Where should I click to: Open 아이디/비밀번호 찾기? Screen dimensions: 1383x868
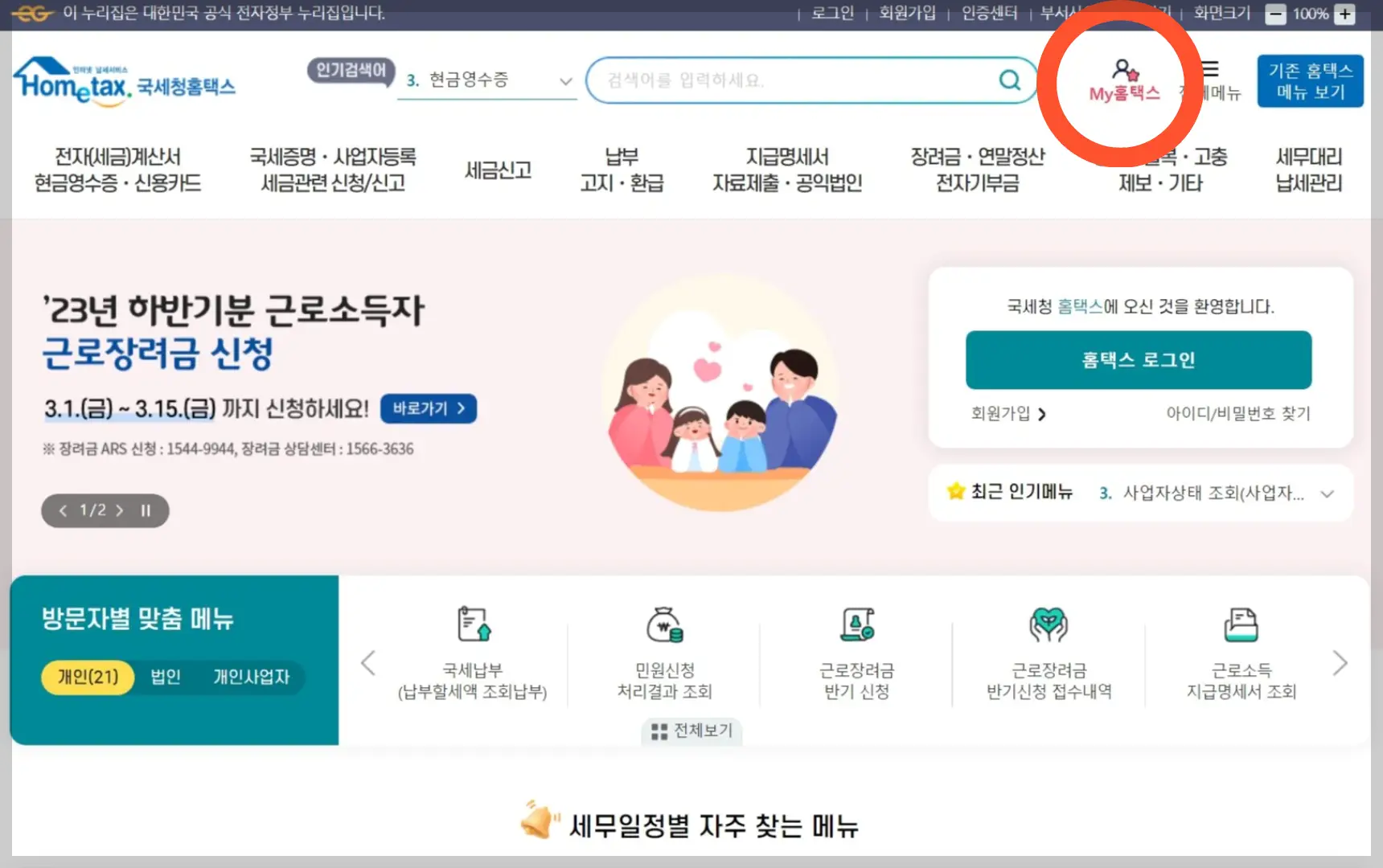coord(1239,414)
